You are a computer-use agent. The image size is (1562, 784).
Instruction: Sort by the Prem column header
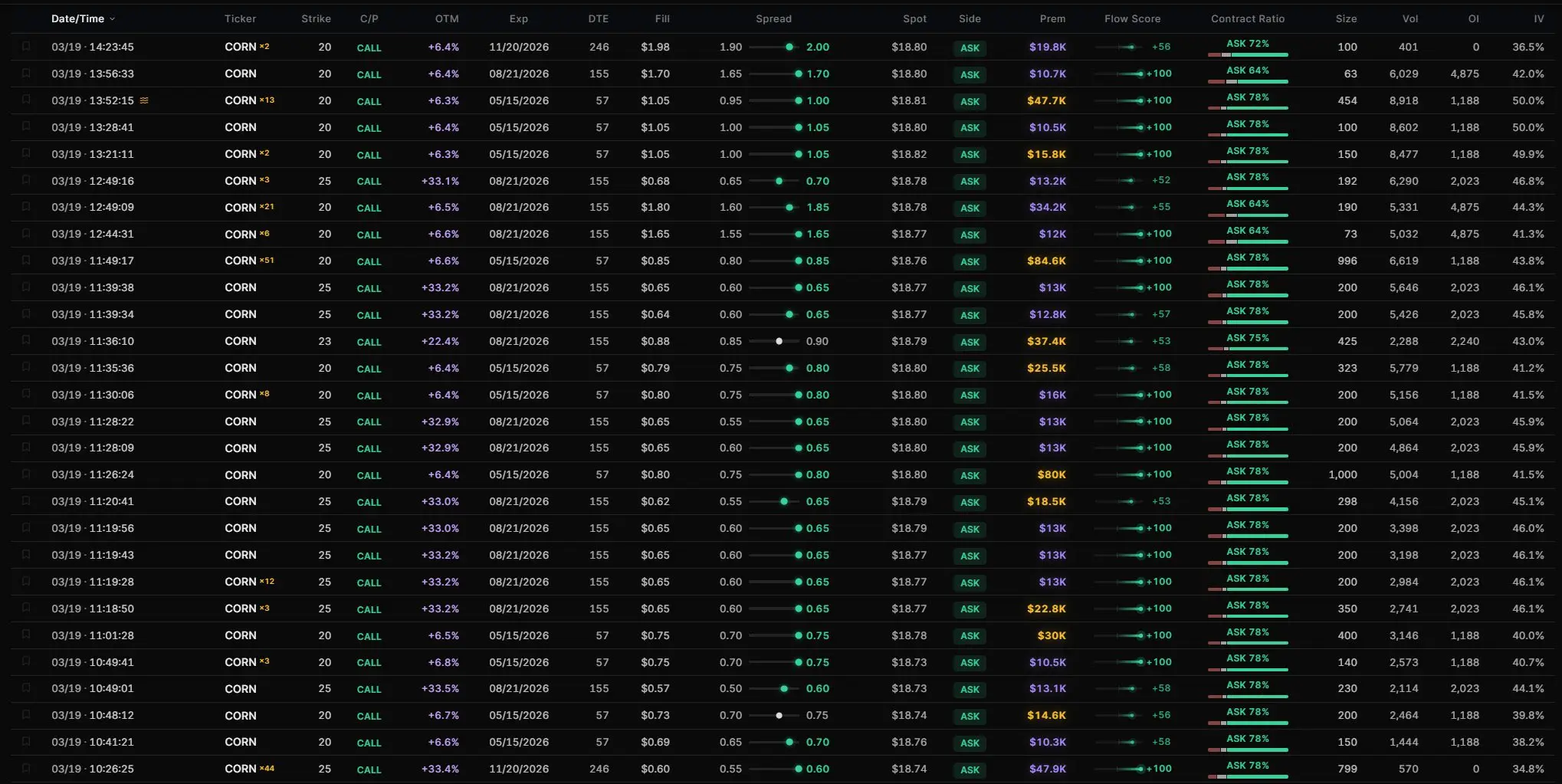1052,18
